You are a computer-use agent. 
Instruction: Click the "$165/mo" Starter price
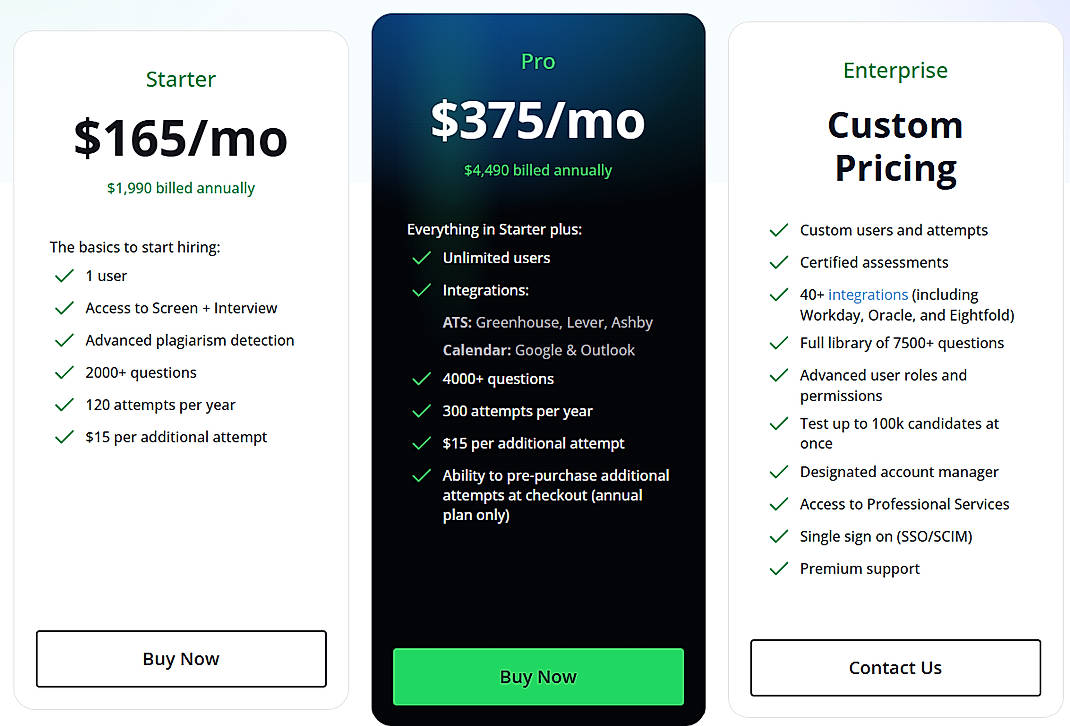(x=180, y=138)
